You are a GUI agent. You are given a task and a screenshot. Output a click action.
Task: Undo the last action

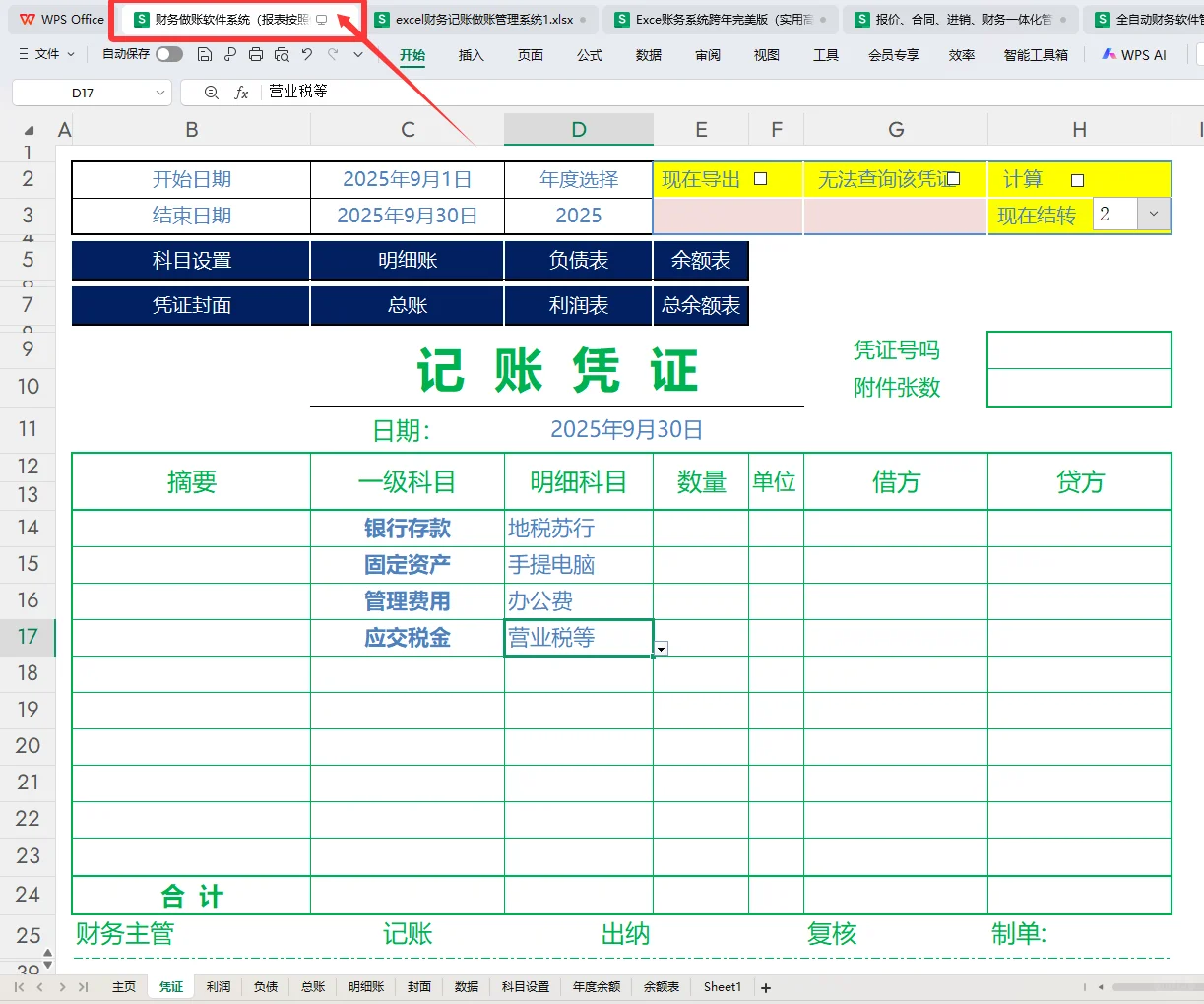[307, 55]
